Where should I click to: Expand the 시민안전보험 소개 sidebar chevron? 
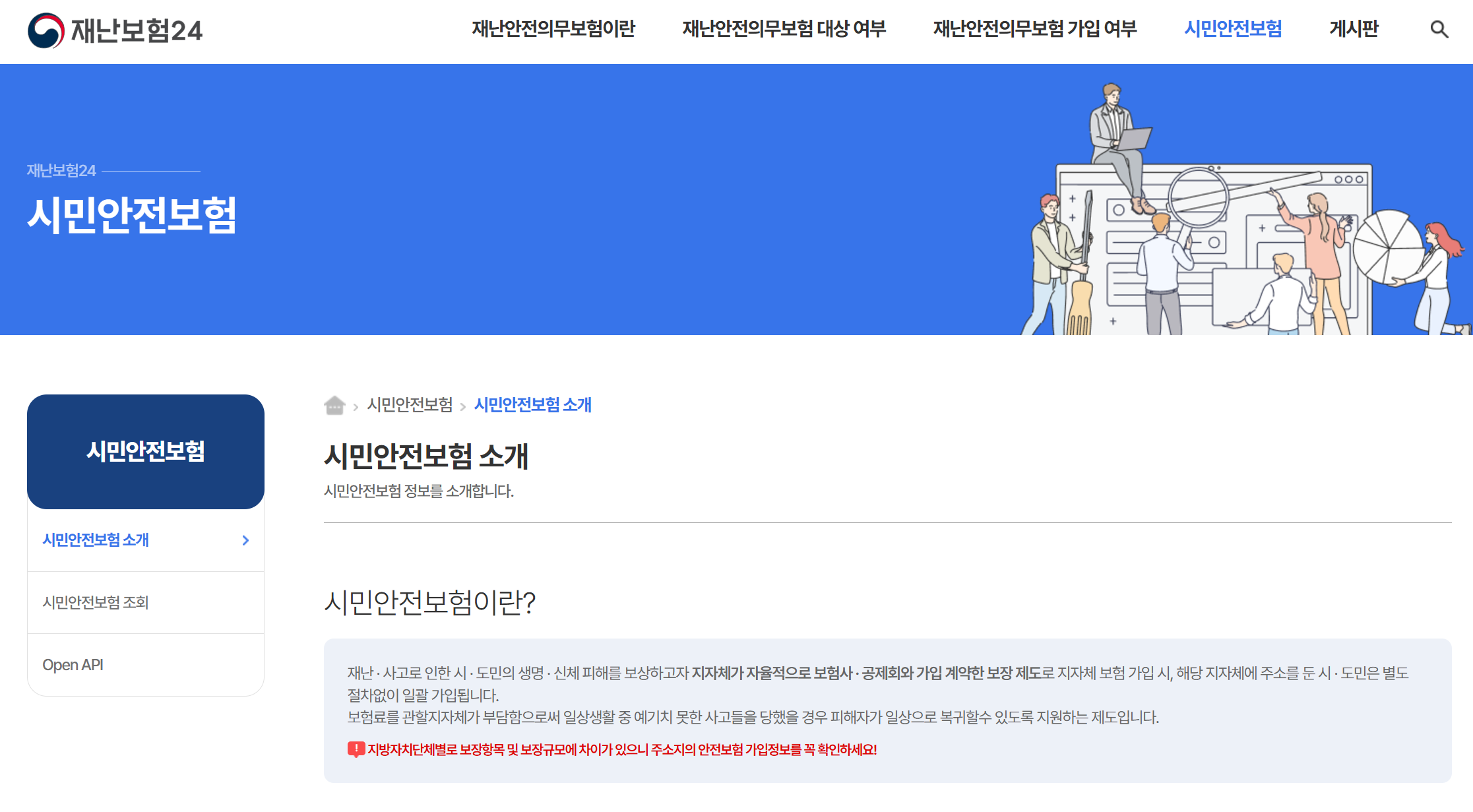[247, 540]
